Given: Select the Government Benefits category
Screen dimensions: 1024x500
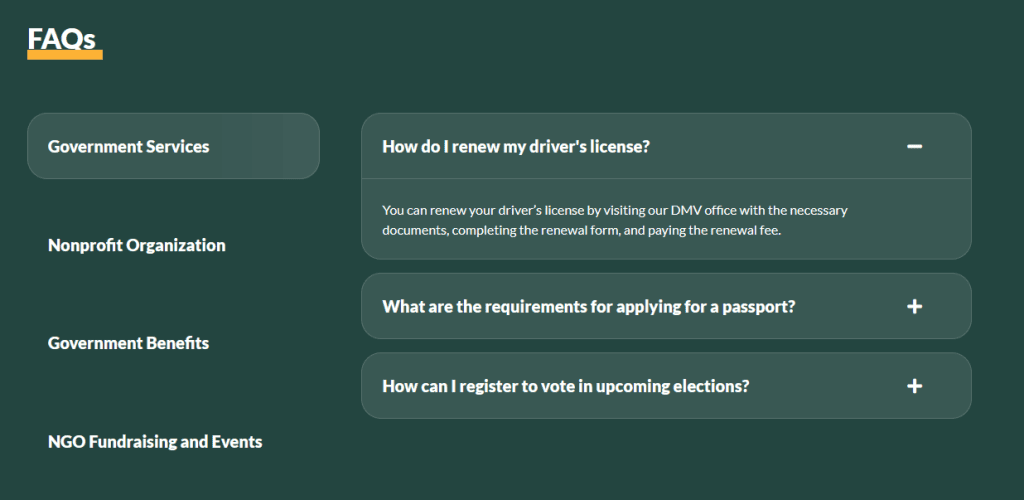Looking at the screenshot, I should pos(128,343).
